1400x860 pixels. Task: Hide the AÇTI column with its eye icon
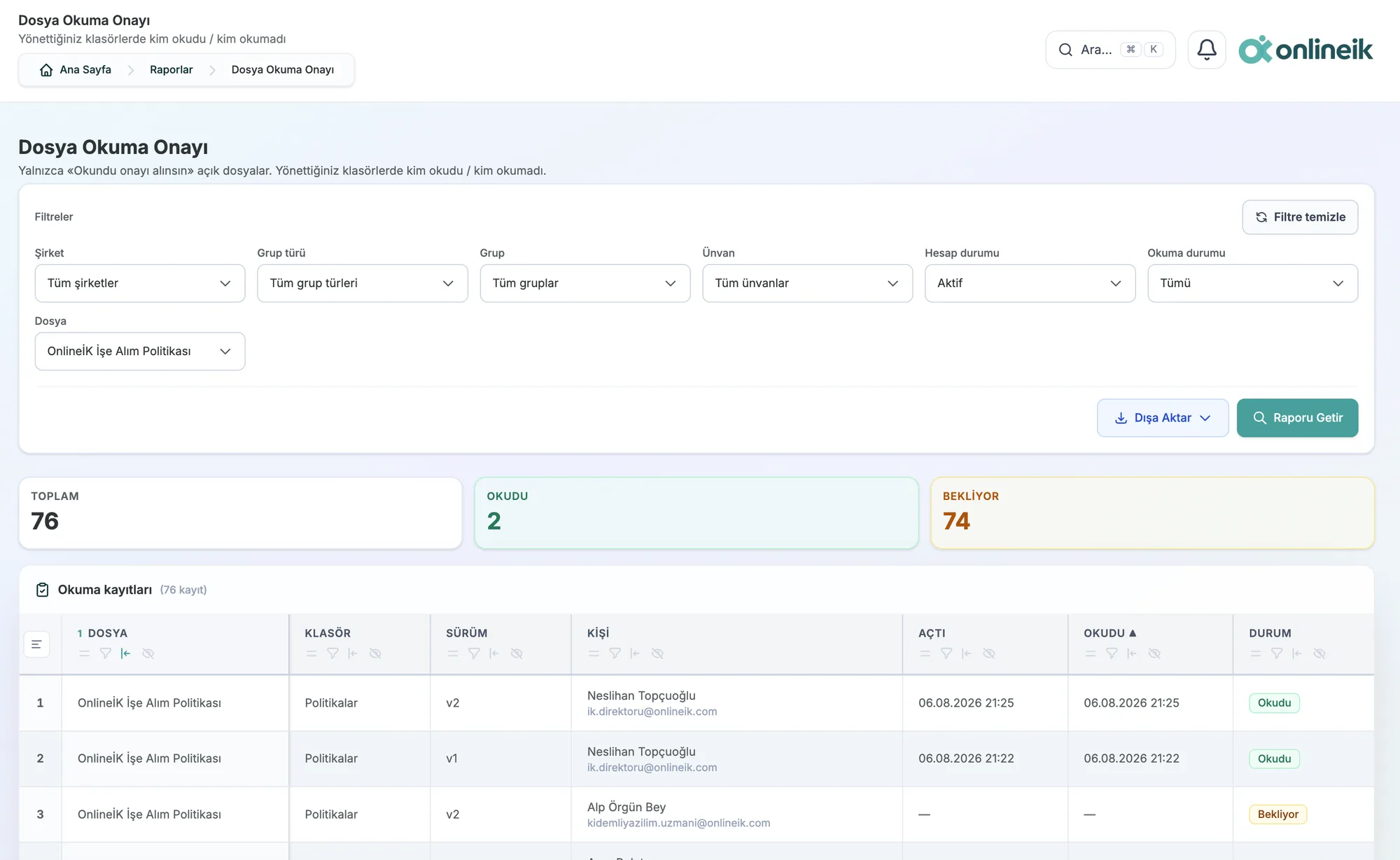coord(989,653)
